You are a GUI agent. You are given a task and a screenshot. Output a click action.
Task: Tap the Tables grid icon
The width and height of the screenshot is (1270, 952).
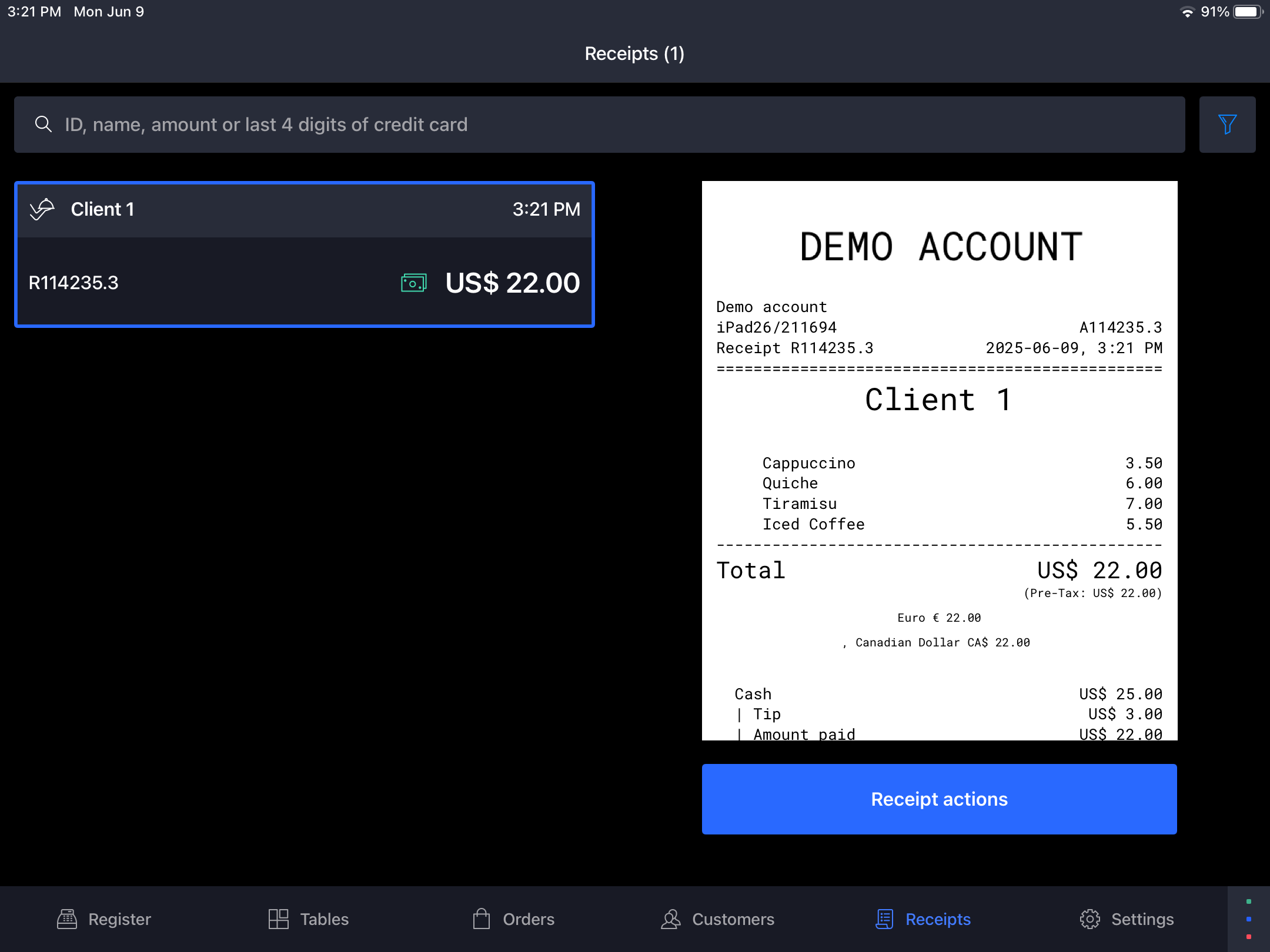point(279,919)
